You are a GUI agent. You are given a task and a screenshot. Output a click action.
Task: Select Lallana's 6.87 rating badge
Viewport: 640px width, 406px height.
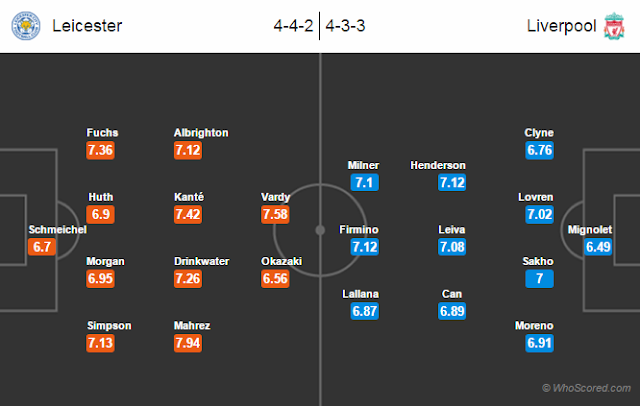[x=364, y=311]
